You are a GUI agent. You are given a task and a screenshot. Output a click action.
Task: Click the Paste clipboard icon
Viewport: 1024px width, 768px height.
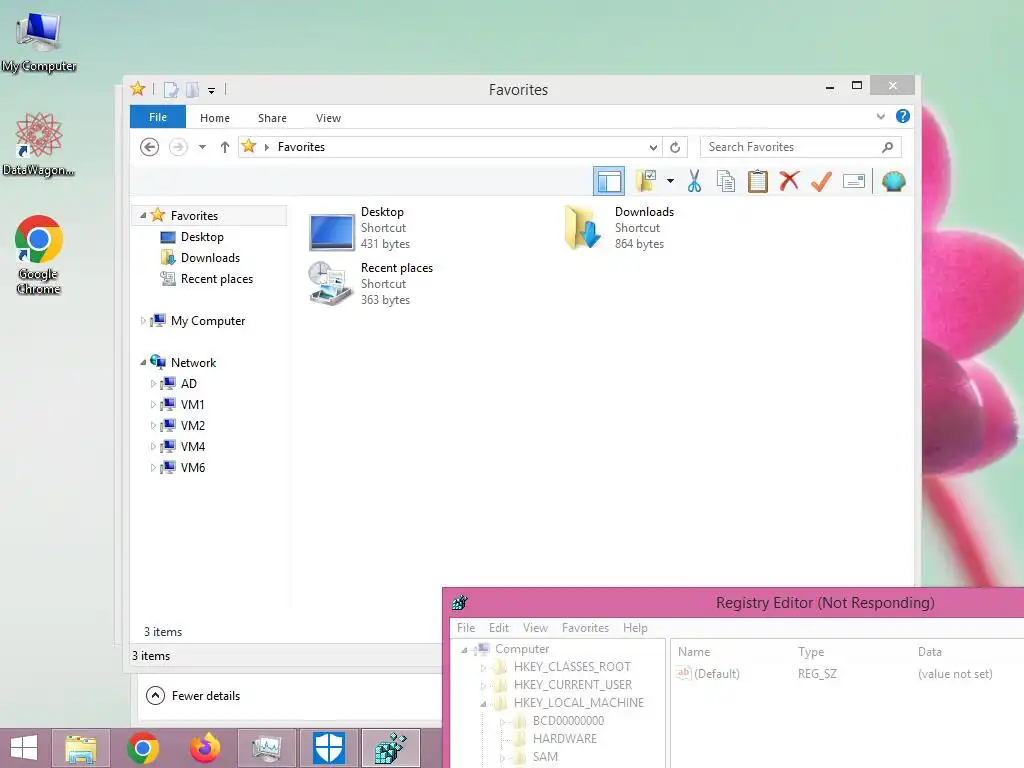pos(758,181)
